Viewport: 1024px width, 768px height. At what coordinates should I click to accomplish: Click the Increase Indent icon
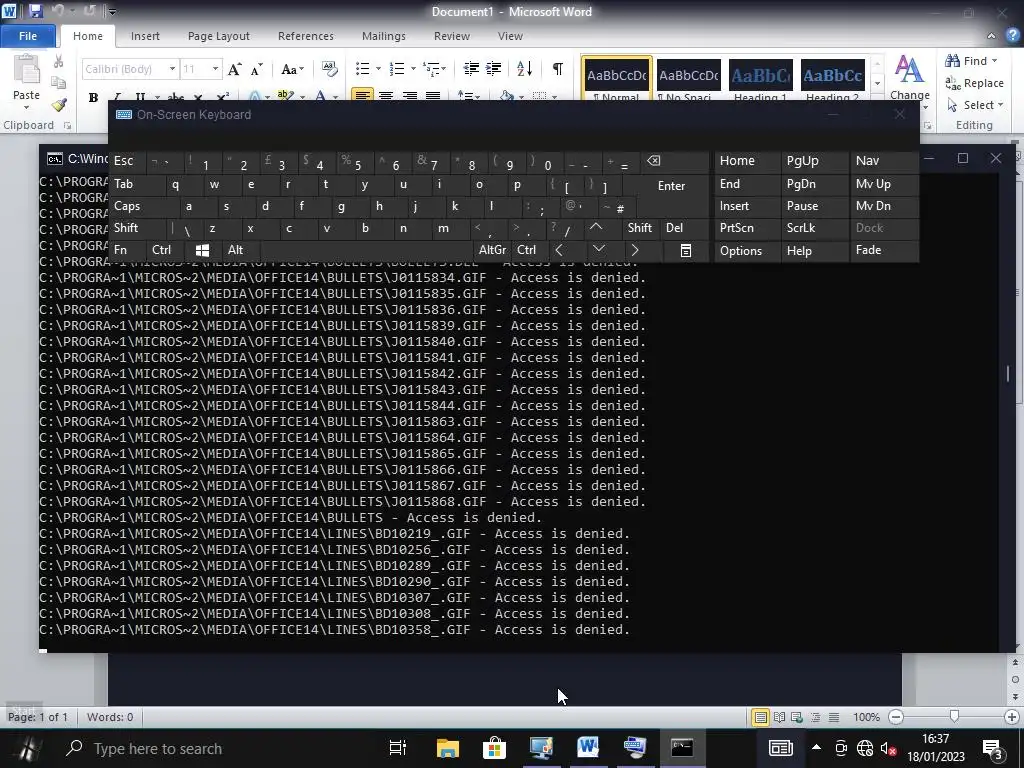494,69
